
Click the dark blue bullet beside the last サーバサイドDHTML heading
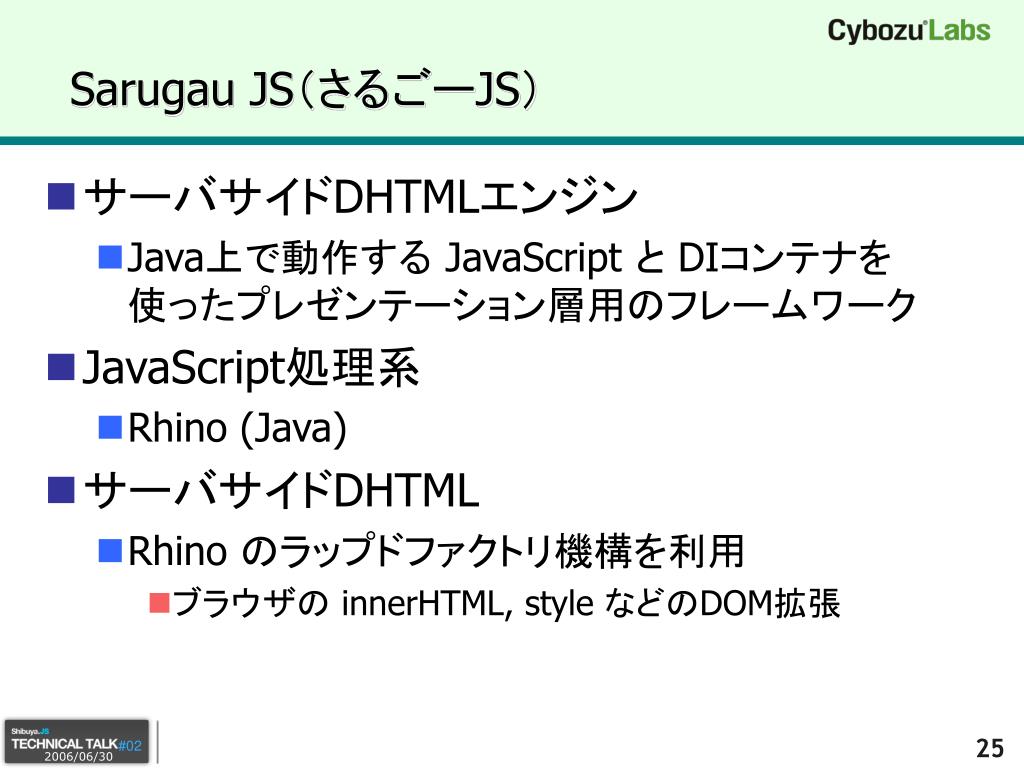(61, 489)
